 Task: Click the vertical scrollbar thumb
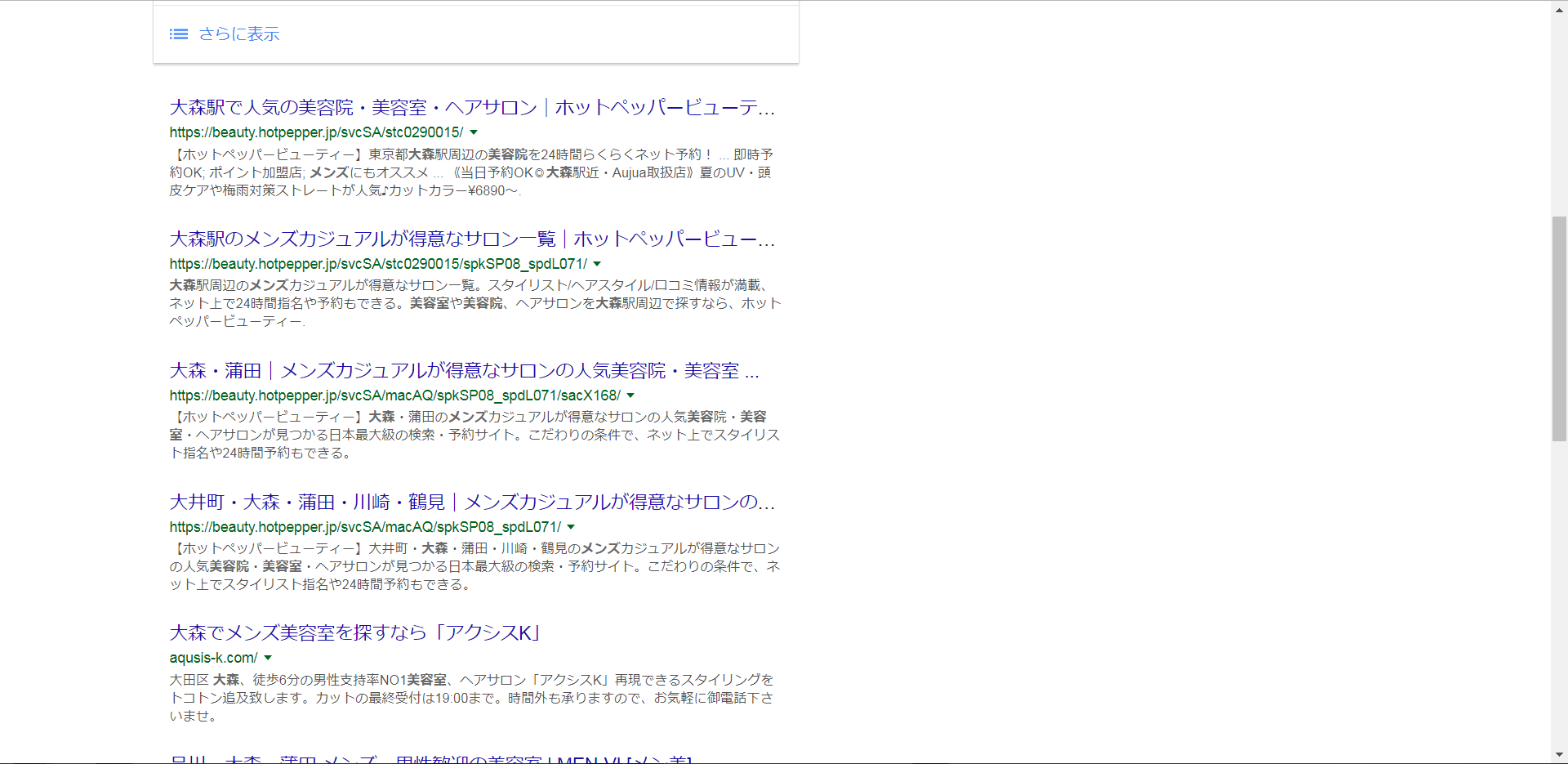1559,328
